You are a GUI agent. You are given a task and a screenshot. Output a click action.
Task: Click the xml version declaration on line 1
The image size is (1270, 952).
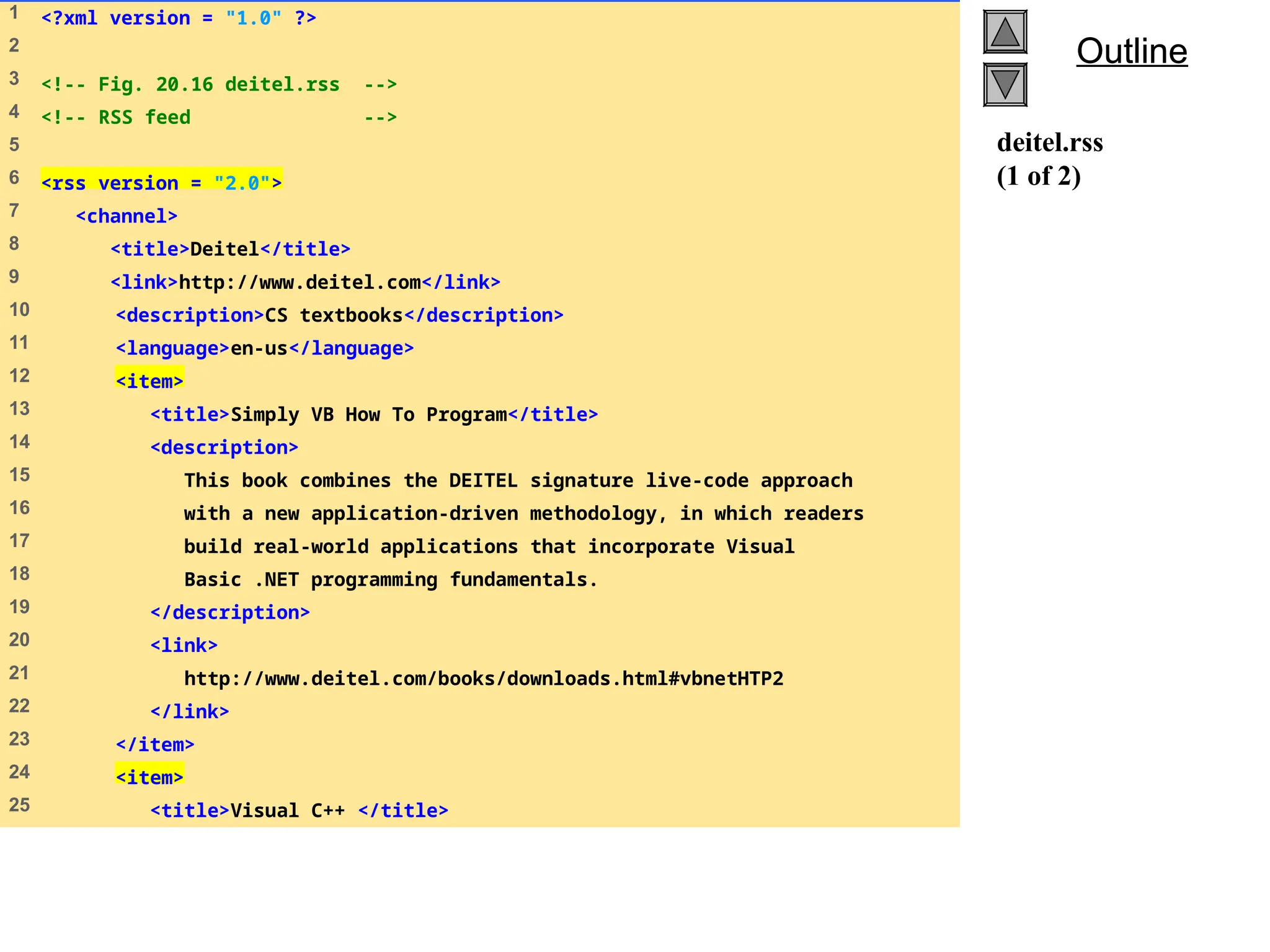[179, 18]
